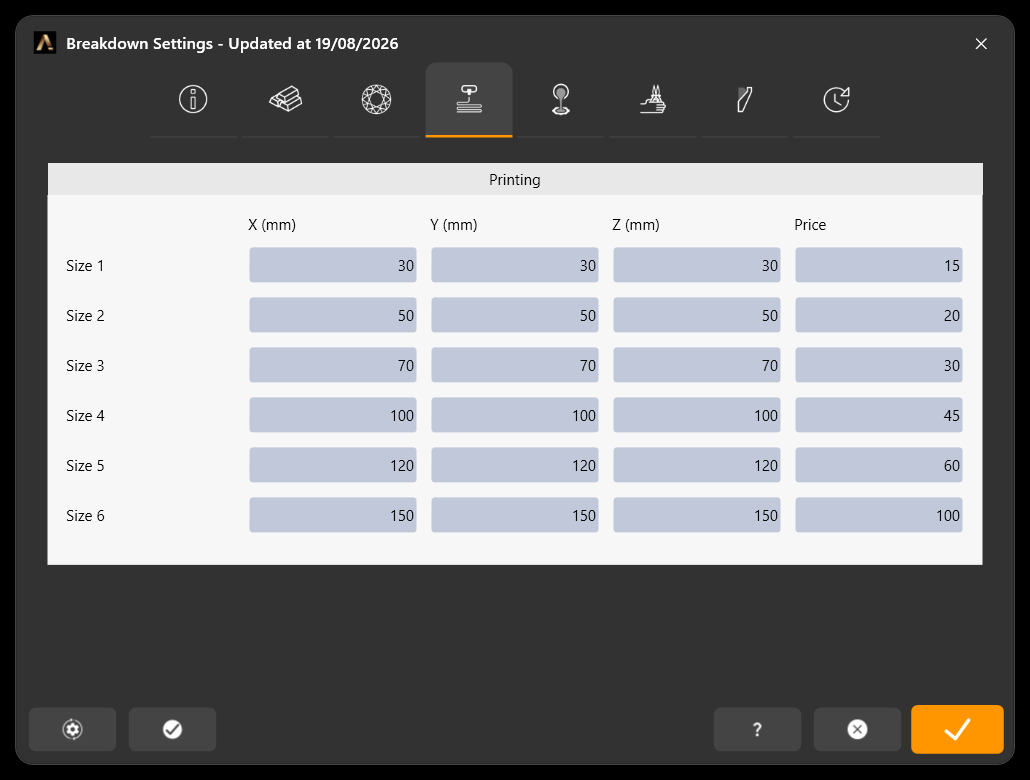Click the Size 4 row label
The width and height of the screenshot is (1030, 780).
coord(85,415)
